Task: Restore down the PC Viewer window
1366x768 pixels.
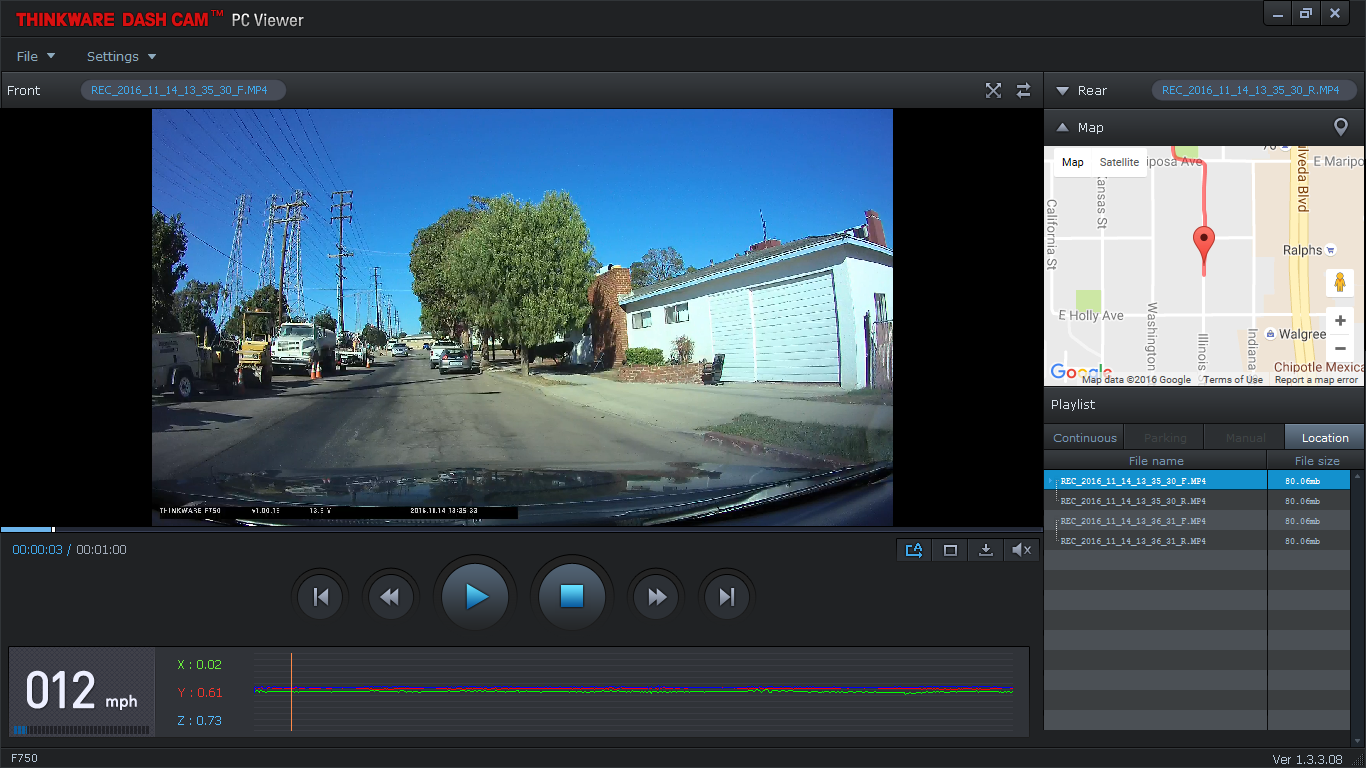Action: pyautogui.click(x=1305, y=13)
